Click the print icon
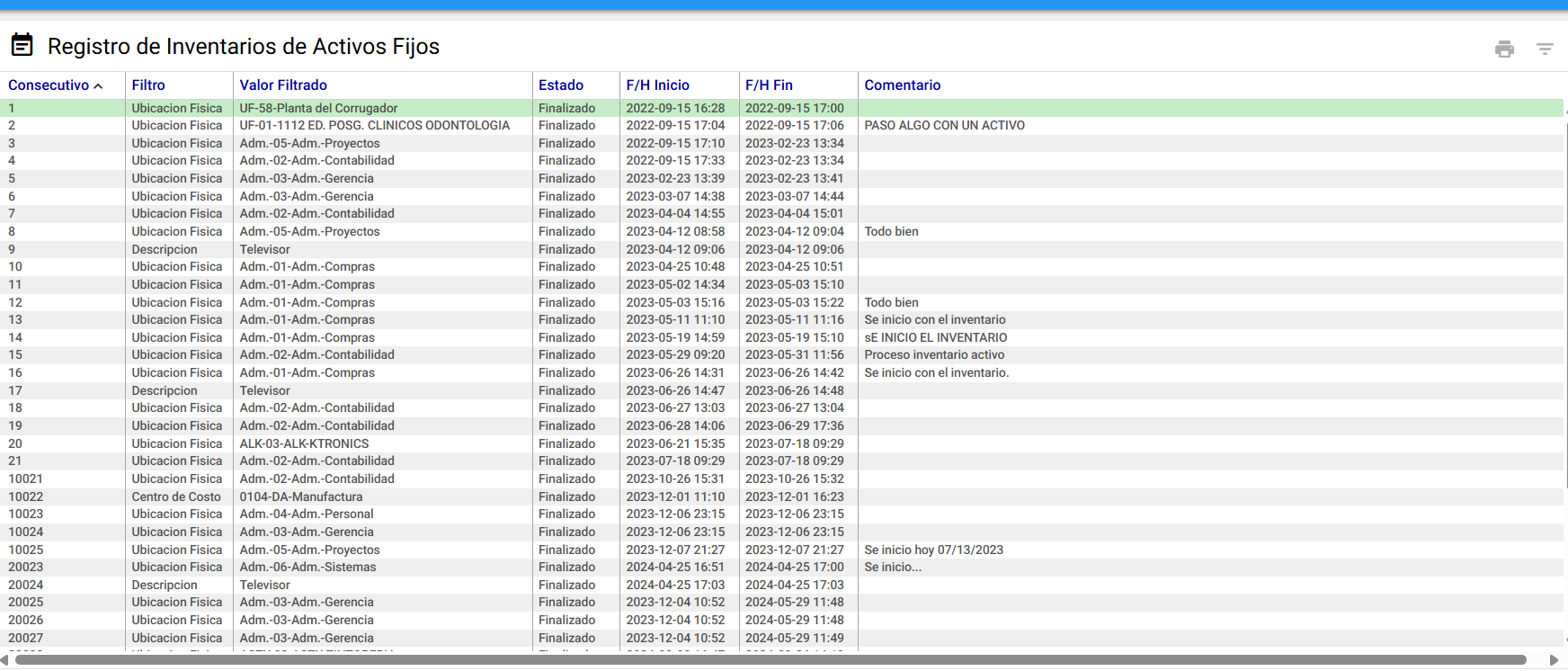This screenshot has width=1568, height=671. click(x=1504, y=49)
